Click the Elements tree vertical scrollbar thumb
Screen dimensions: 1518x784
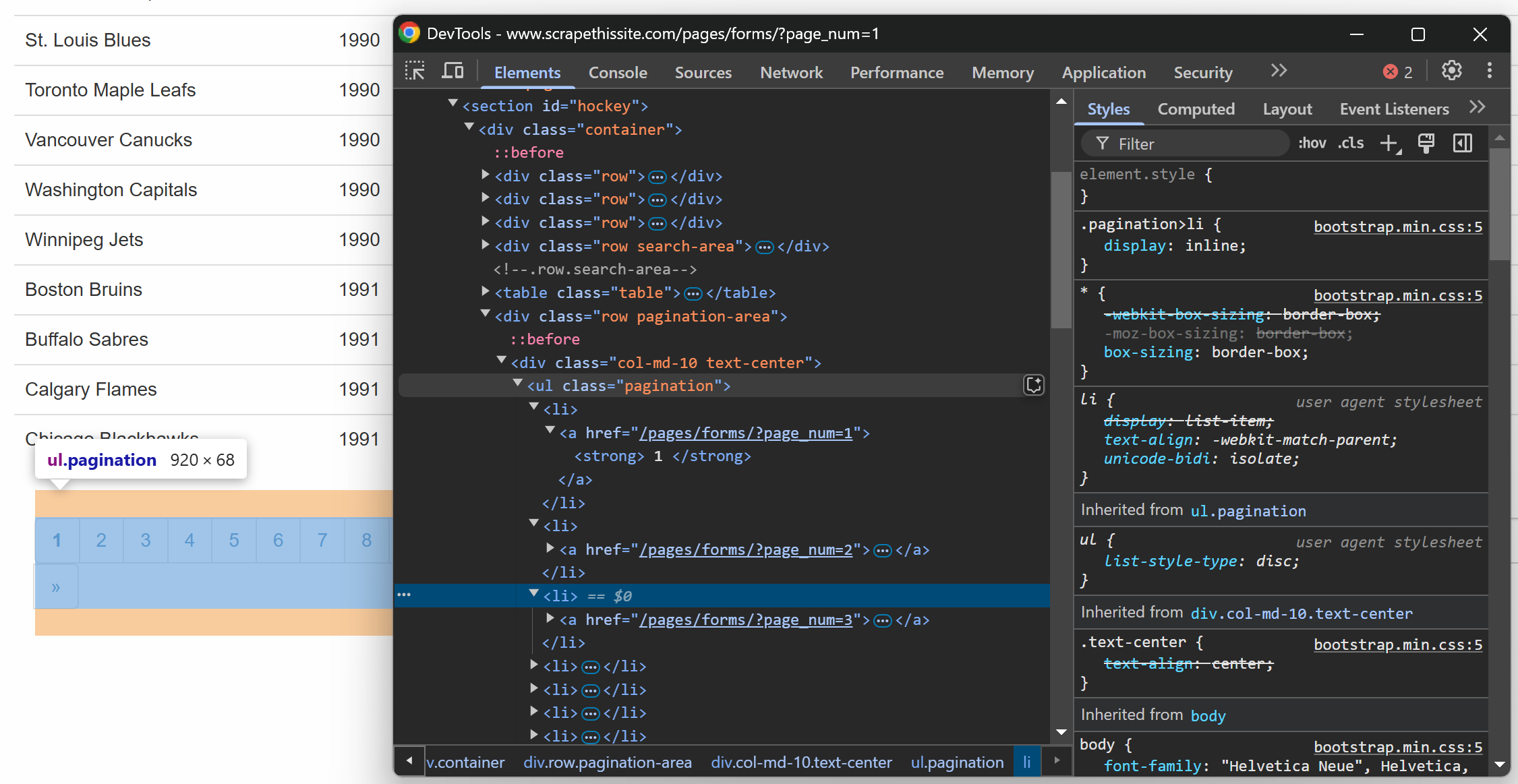(x=1061, y=249)
